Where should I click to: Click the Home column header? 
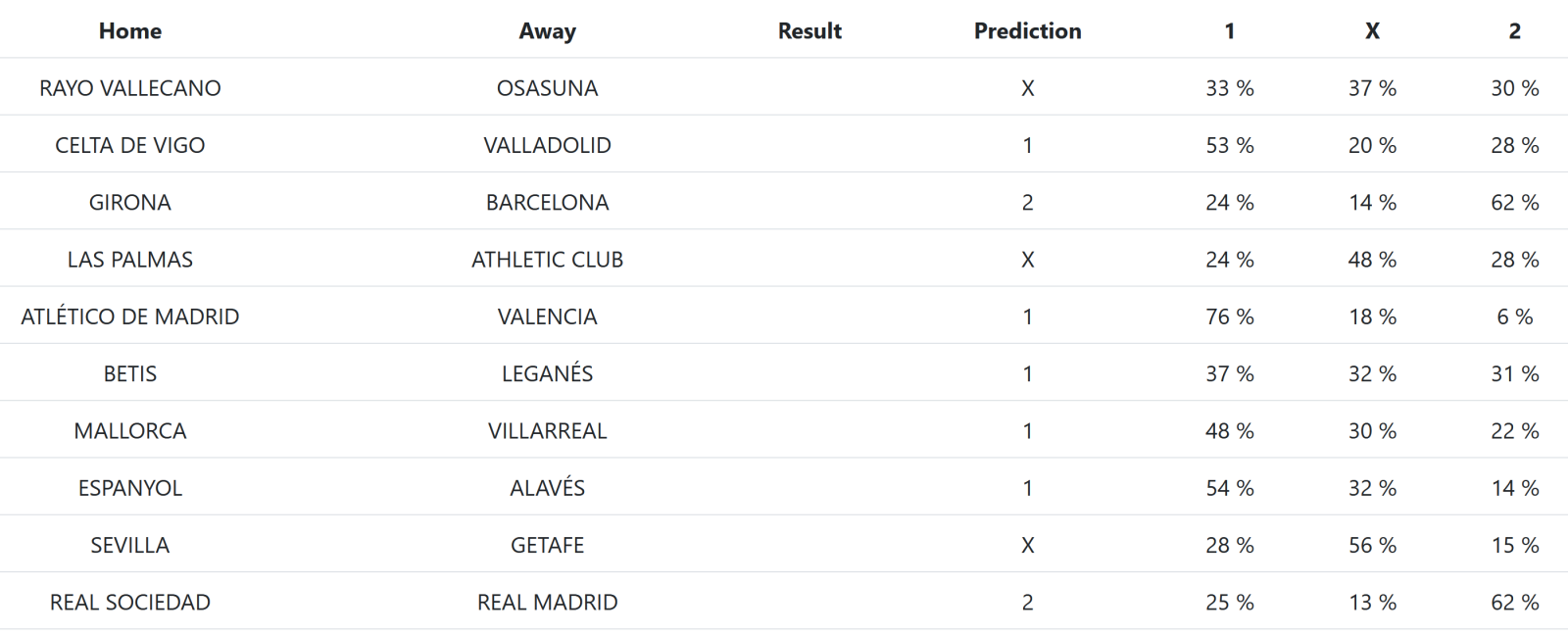[130, 30]
